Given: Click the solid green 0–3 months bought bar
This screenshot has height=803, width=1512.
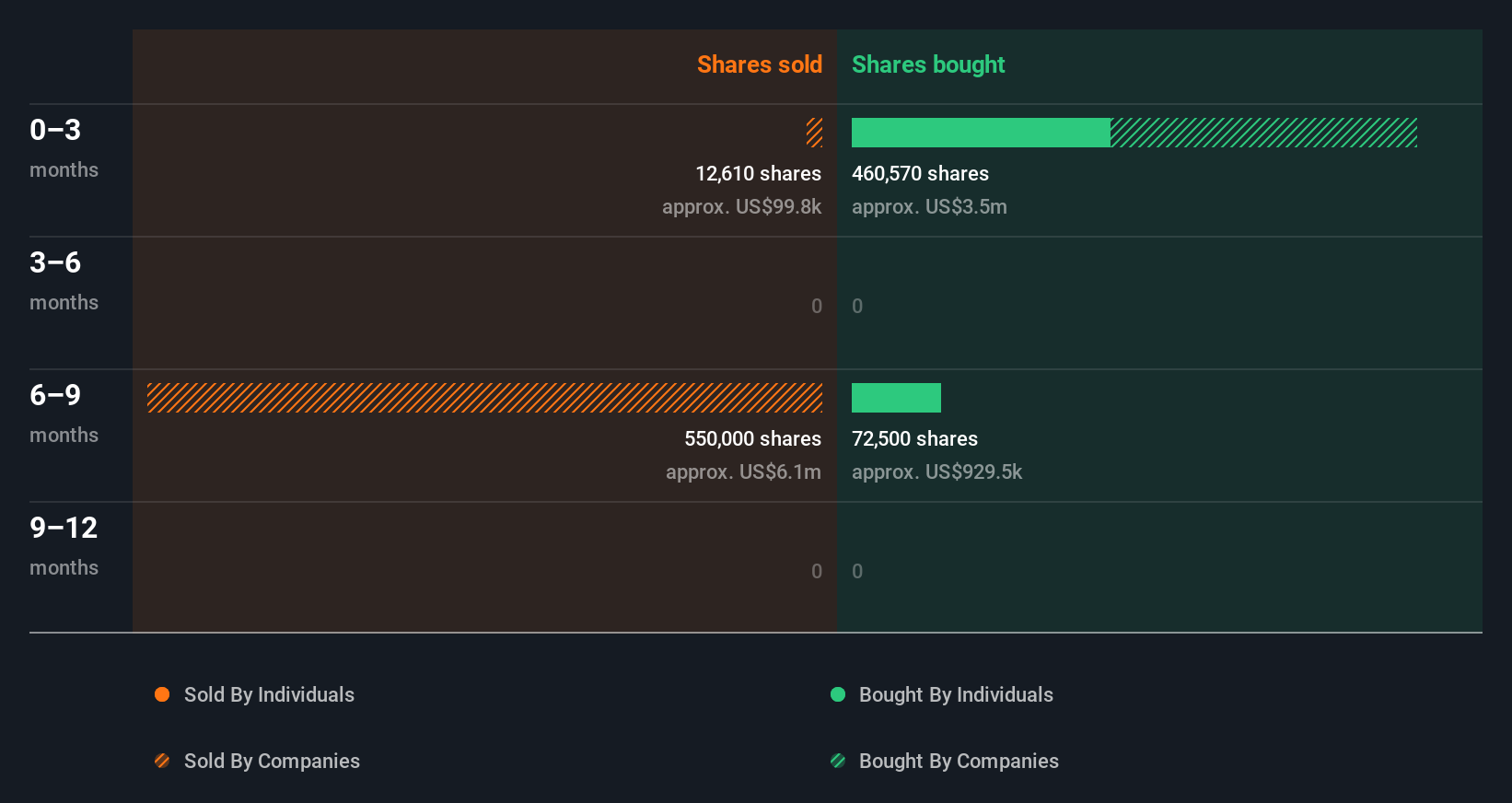Looking at the screenshot, I should (981, 133).
